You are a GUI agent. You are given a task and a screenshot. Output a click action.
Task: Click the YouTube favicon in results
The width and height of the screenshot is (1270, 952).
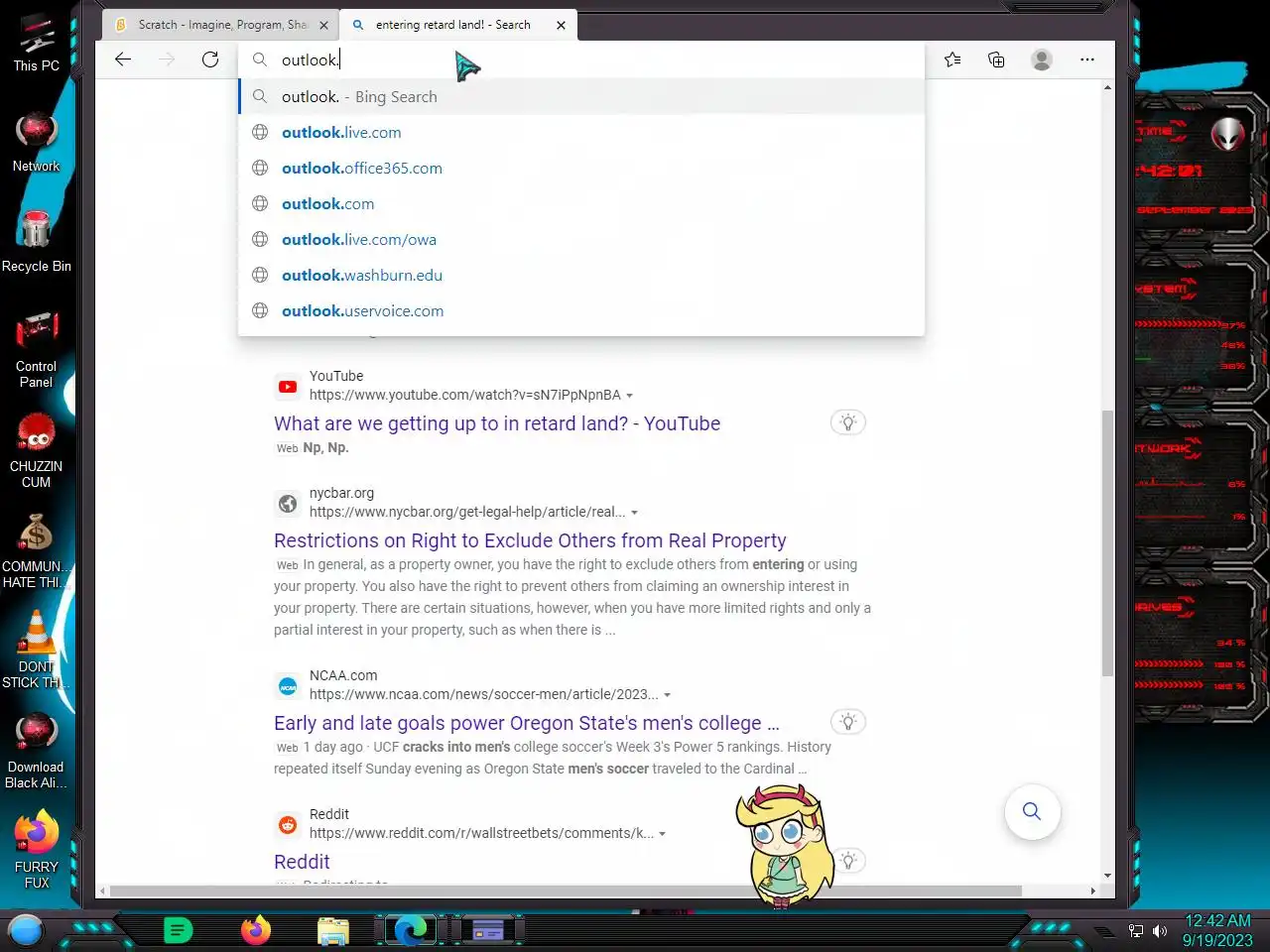(288, 387)
